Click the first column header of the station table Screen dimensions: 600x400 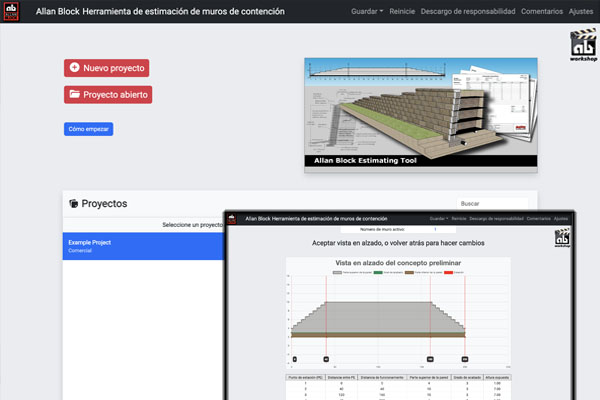coord(305,377)
